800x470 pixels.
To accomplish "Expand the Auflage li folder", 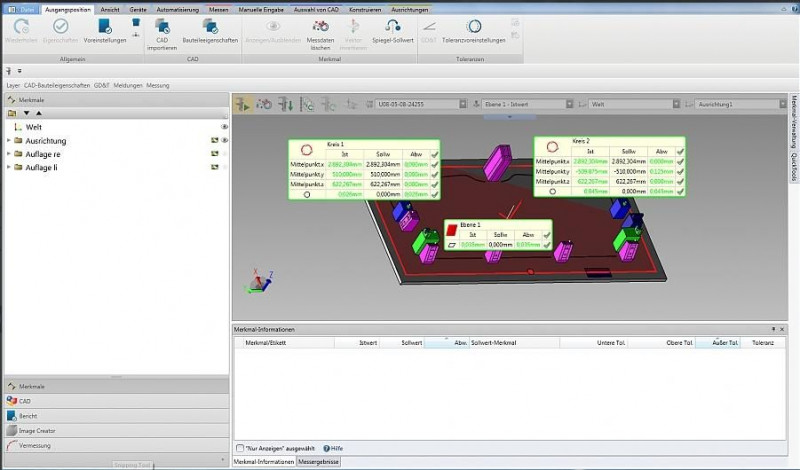I will (8, 167).
